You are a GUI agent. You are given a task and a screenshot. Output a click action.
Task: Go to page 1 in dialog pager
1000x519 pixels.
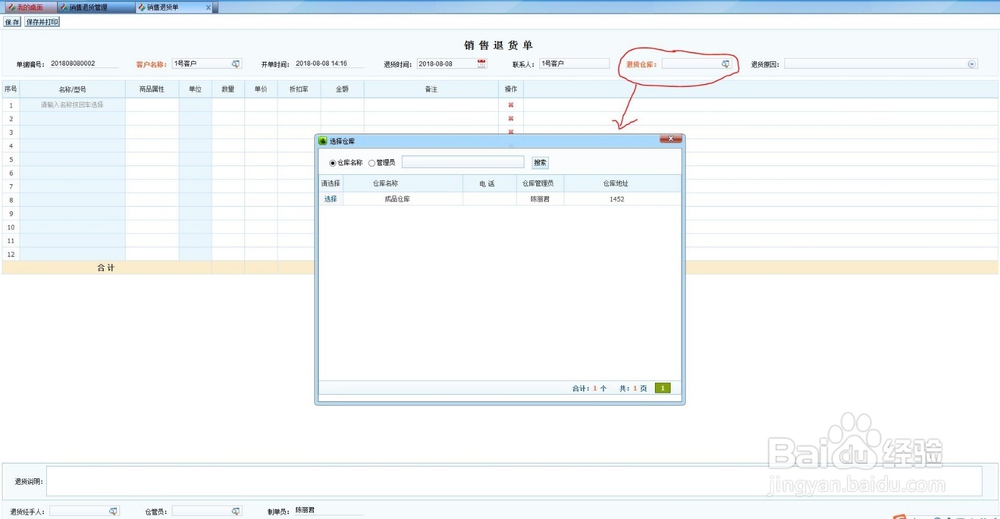coord(663,388)
